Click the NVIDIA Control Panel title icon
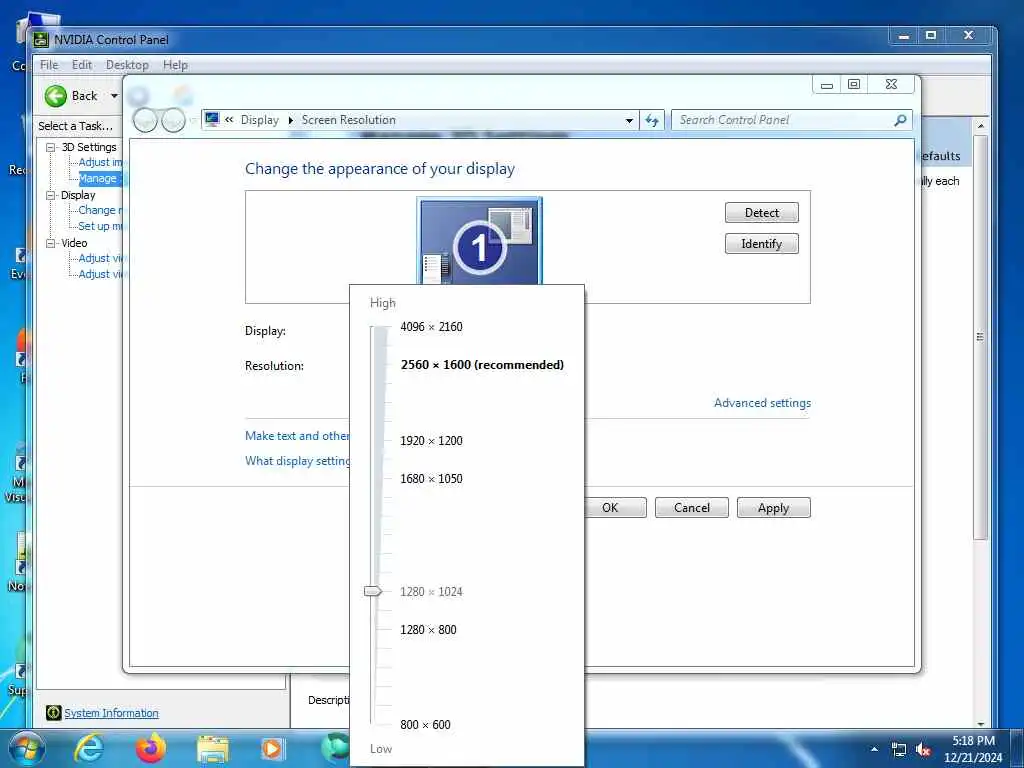 41,40
